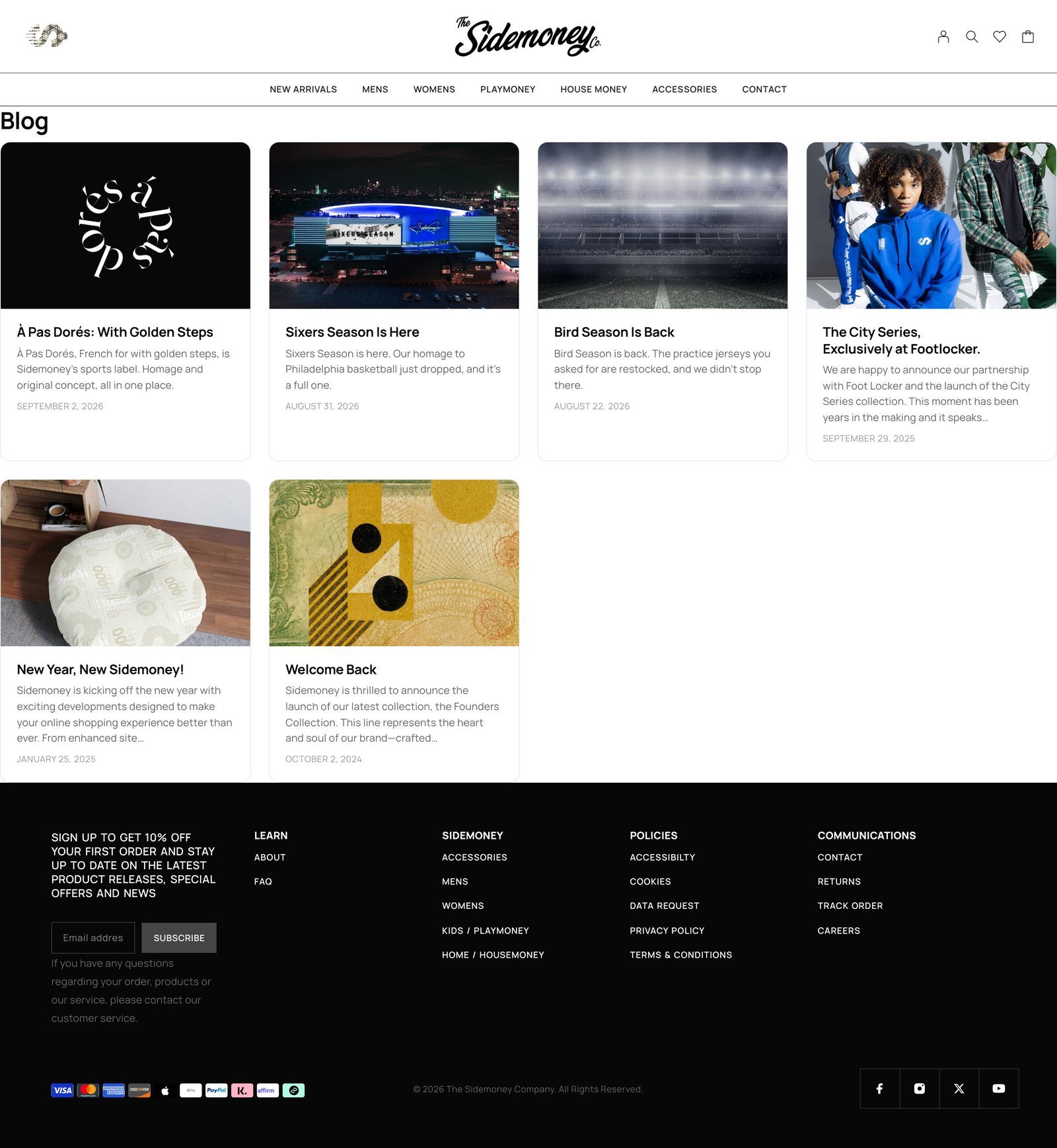Viewport: 1057px width, 1148px height.
Task: Open the wishlist heart icon
Action: point(1000,36)
